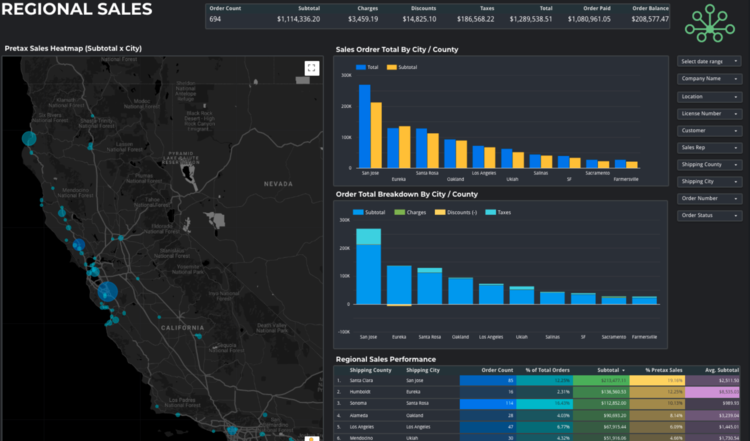Select the Santa Clara row in the table
The width and height of the screenshot is (750, 441).
[364, 380]
